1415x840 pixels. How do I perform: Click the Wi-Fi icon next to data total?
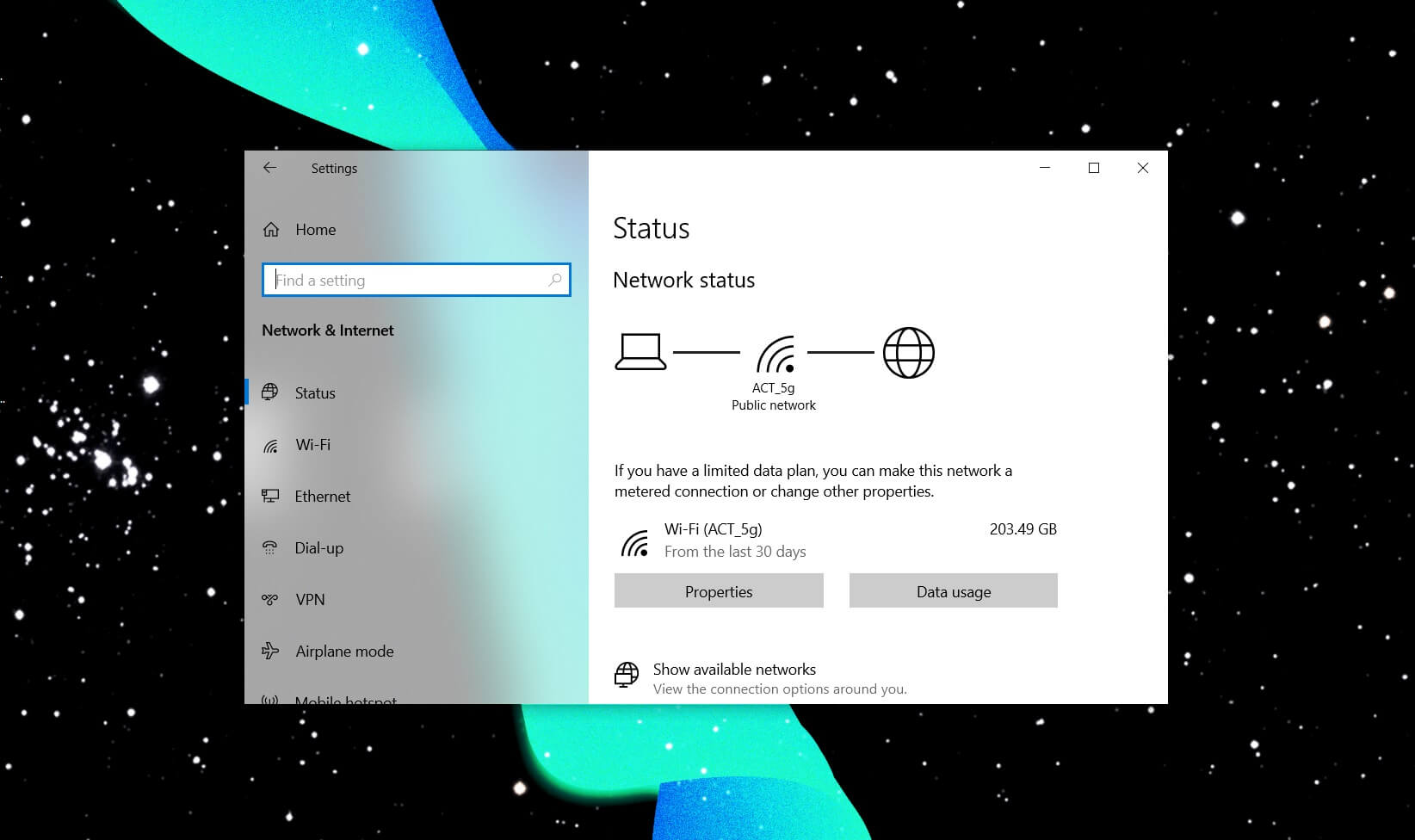click(x=637, y=540)
